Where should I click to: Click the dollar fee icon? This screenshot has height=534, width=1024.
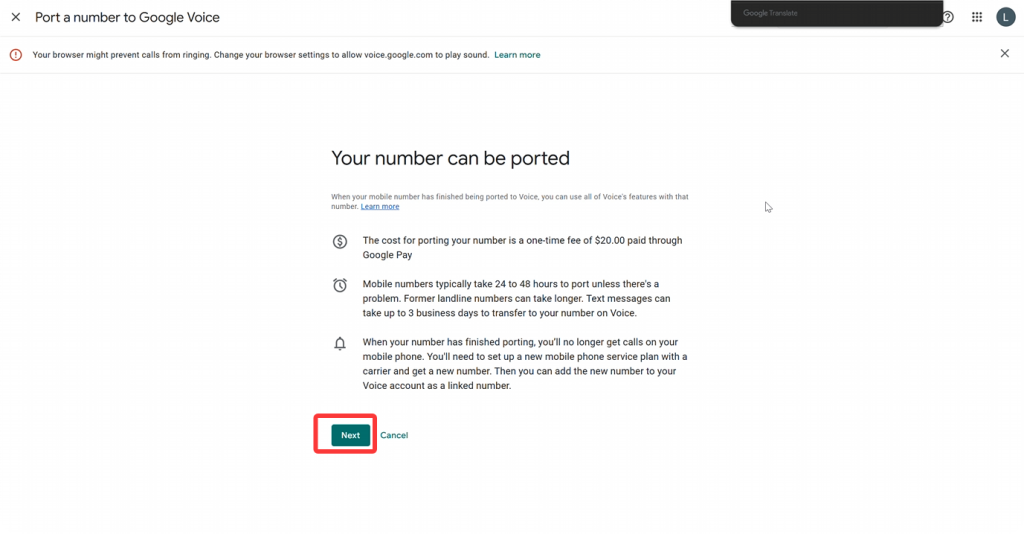coord(340,241)
